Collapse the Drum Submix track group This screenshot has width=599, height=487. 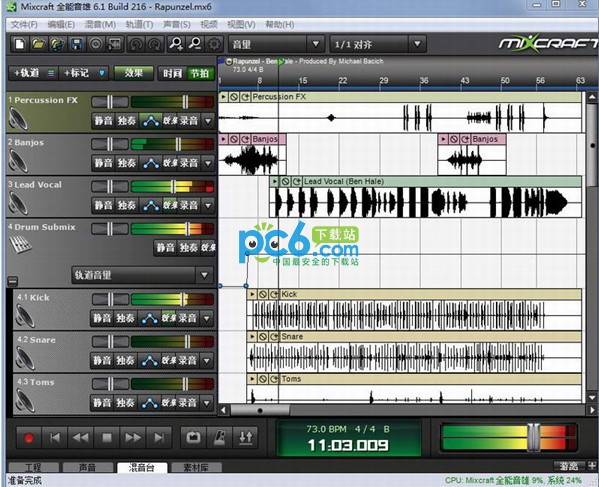(x=13, y=282)
